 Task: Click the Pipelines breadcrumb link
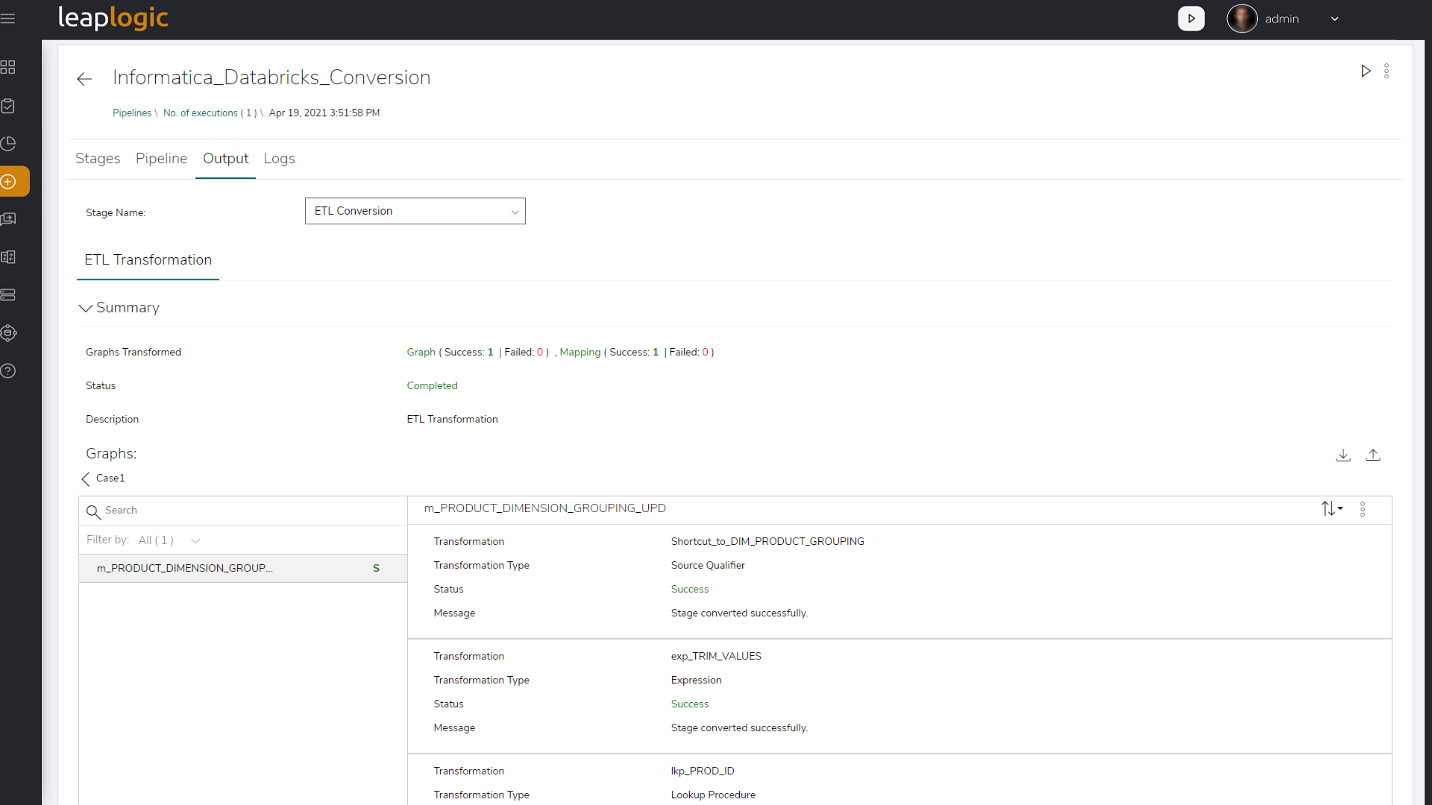[x=132, y=113]
